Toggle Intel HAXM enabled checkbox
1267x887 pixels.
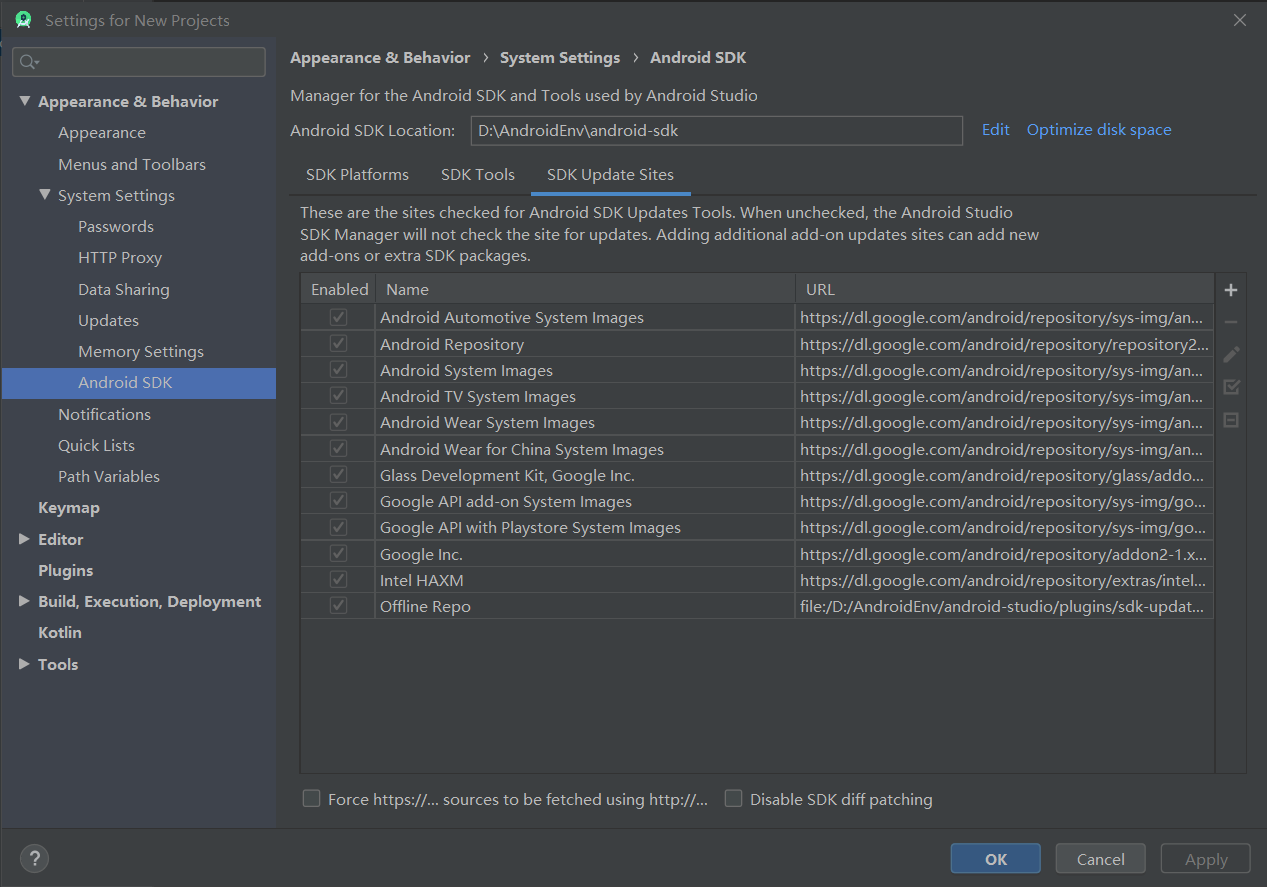pos(338,579)
